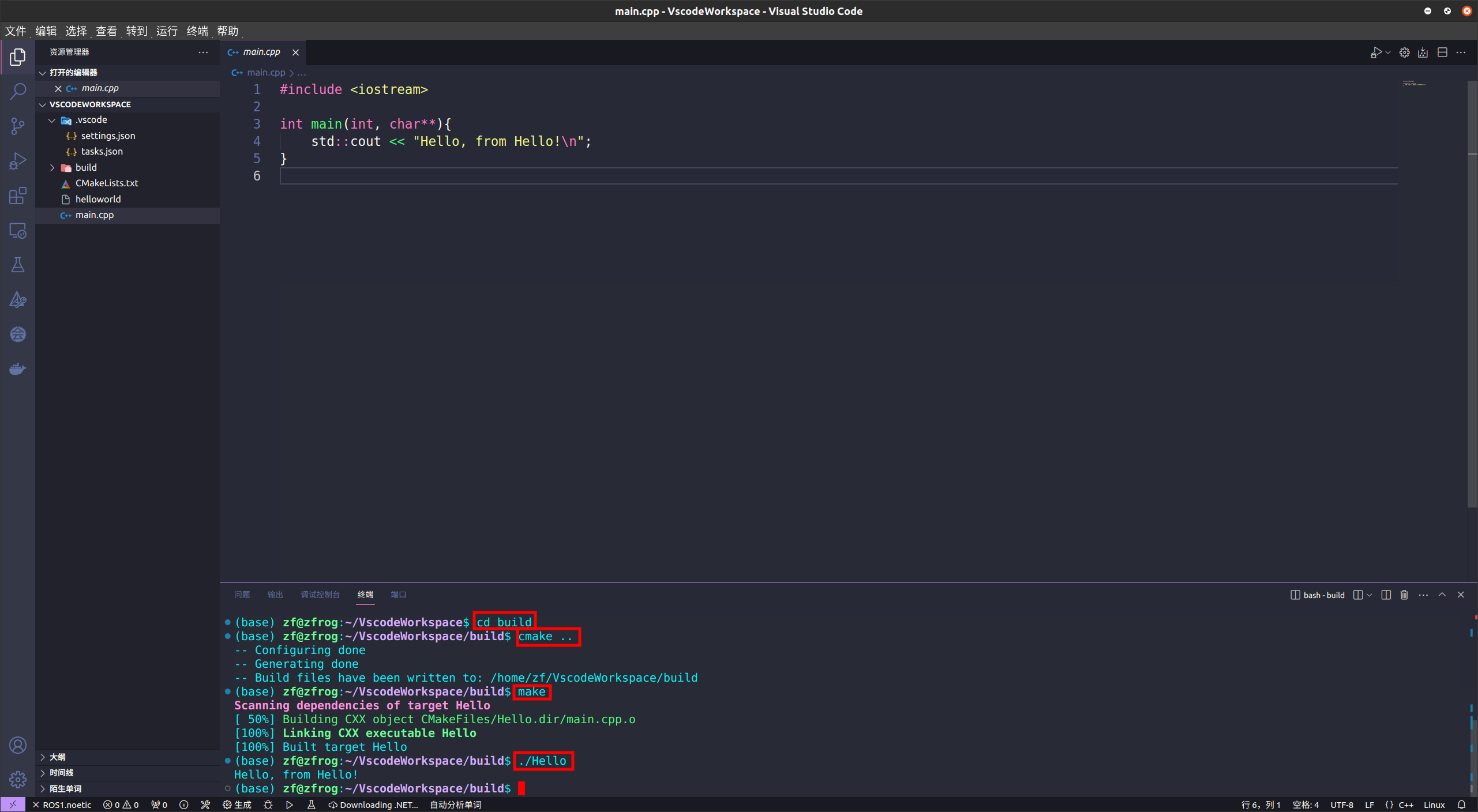Run the C++ file with the play button
Image resolution: width=1478 pixels, height=812 pixels.
[x=1376, y=52]
